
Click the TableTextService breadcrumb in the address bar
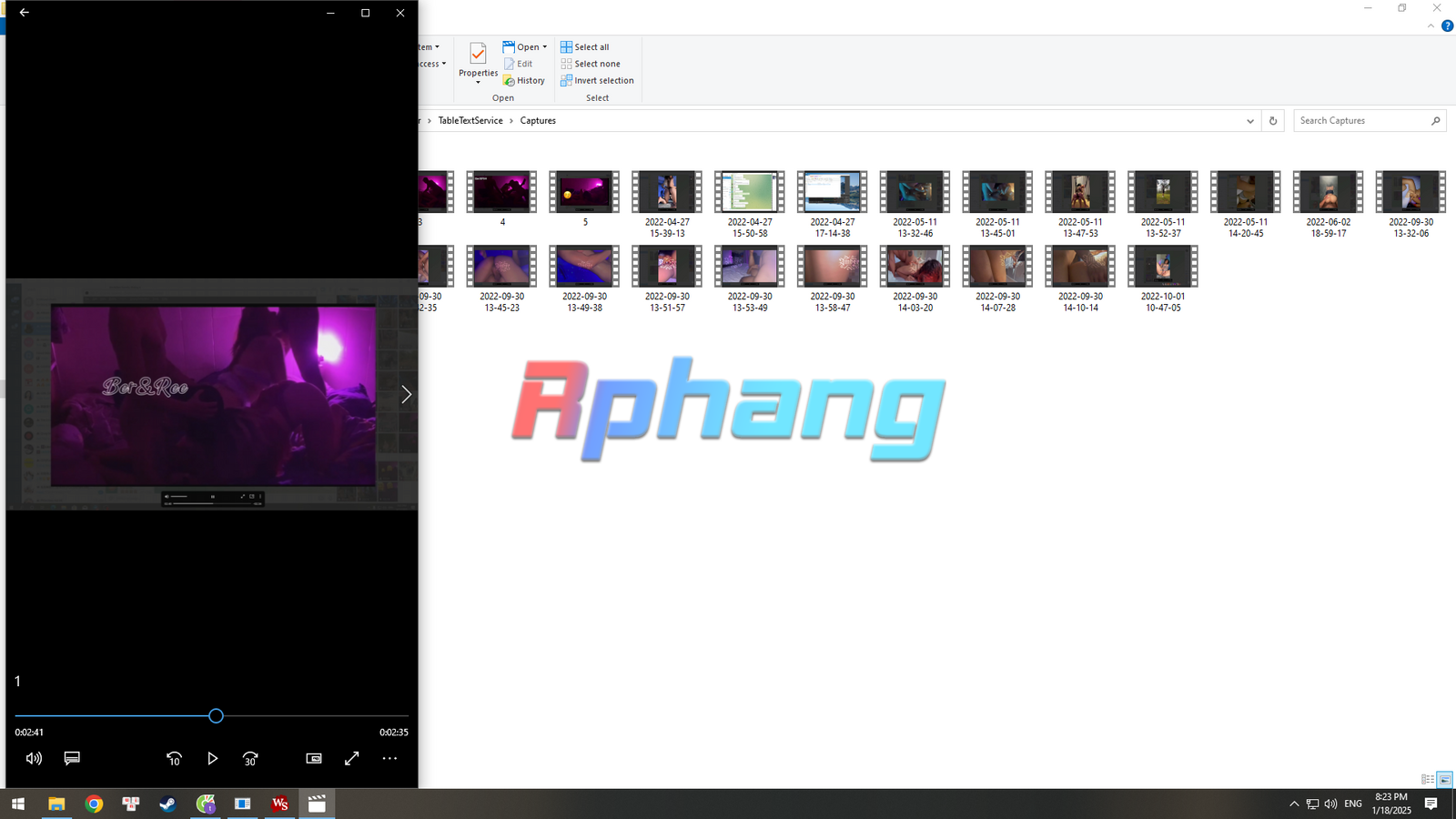point(470,121)
